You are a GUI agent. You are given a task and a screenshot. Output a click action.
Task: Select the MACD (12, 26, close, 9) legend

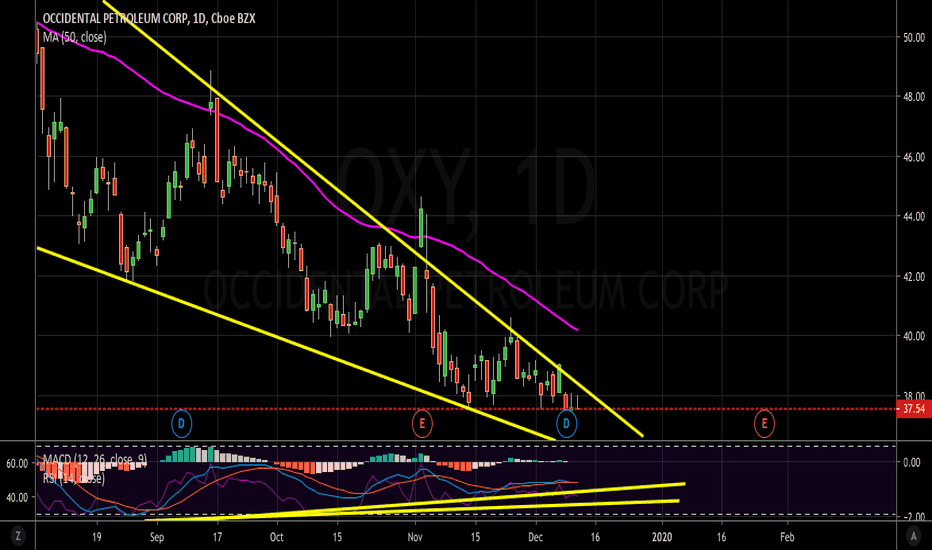[95, 459]
